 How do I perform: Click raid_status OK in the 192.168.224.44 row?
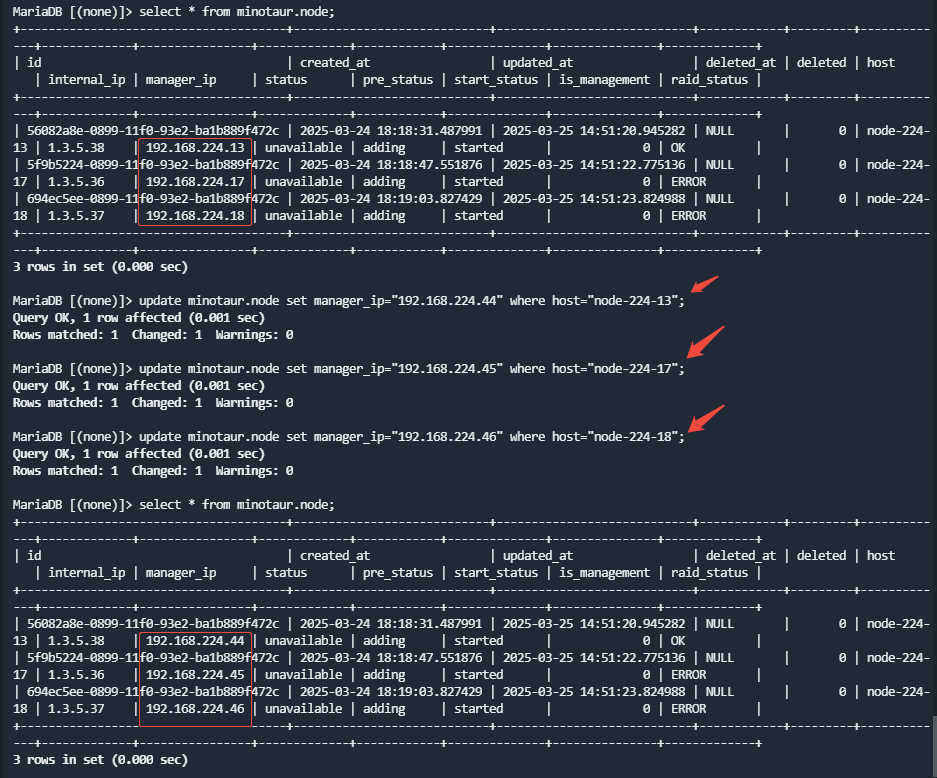tap(678, 641)
